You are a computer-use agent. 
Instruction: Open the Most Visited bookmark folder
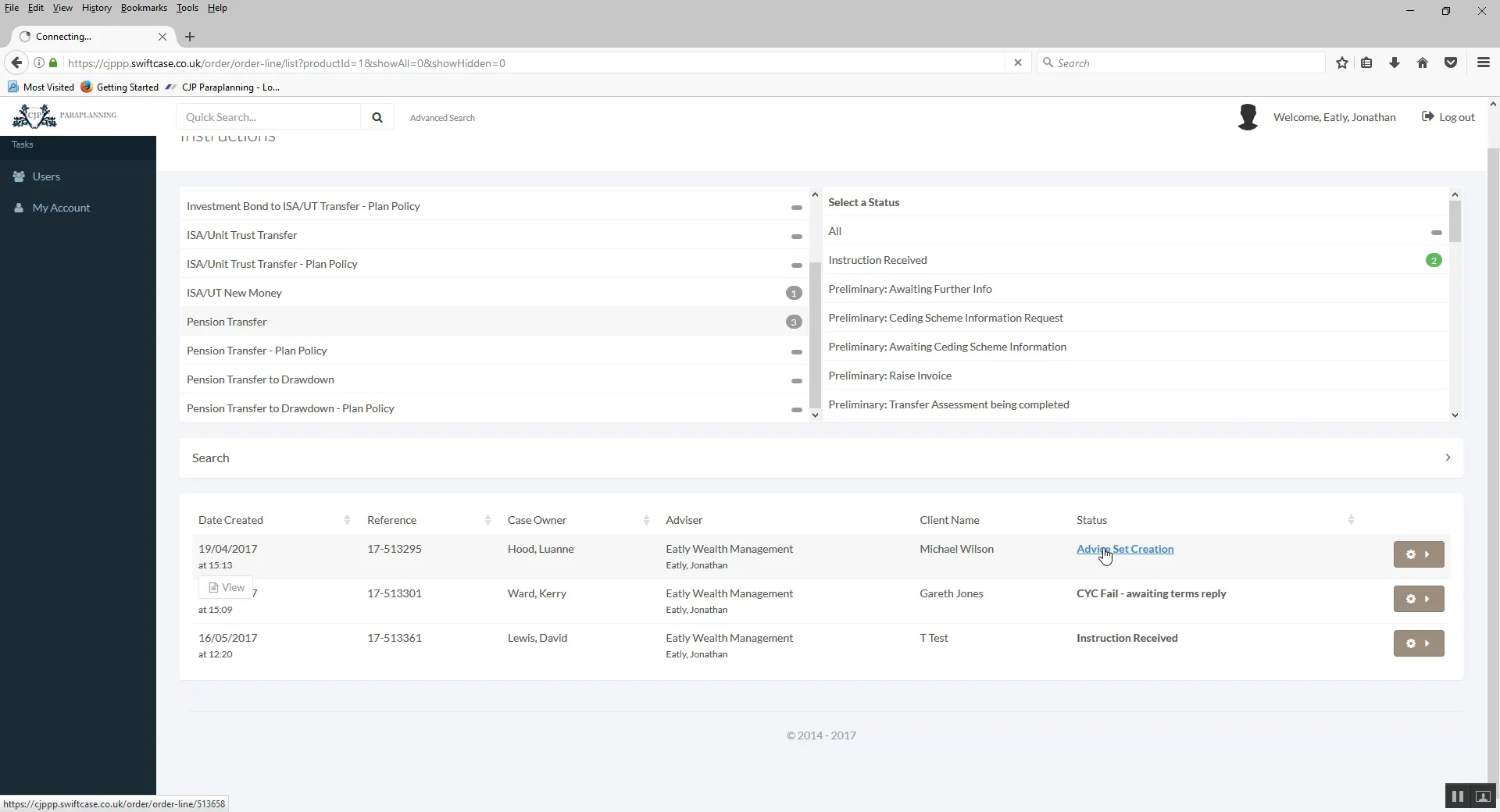coord(41,87)
